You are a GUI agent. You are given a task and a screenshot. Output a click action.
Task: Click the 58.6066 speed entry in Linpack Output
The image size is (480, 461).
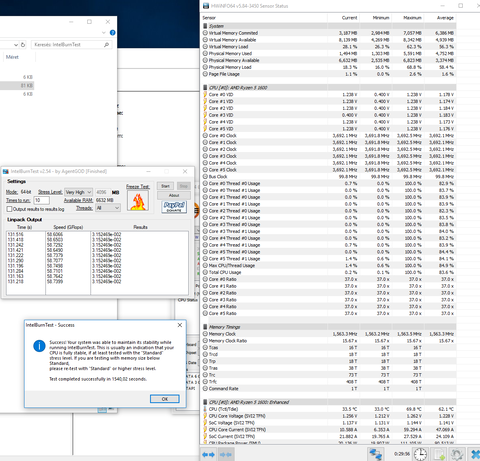pyautogui.click(x=55, y=234)
